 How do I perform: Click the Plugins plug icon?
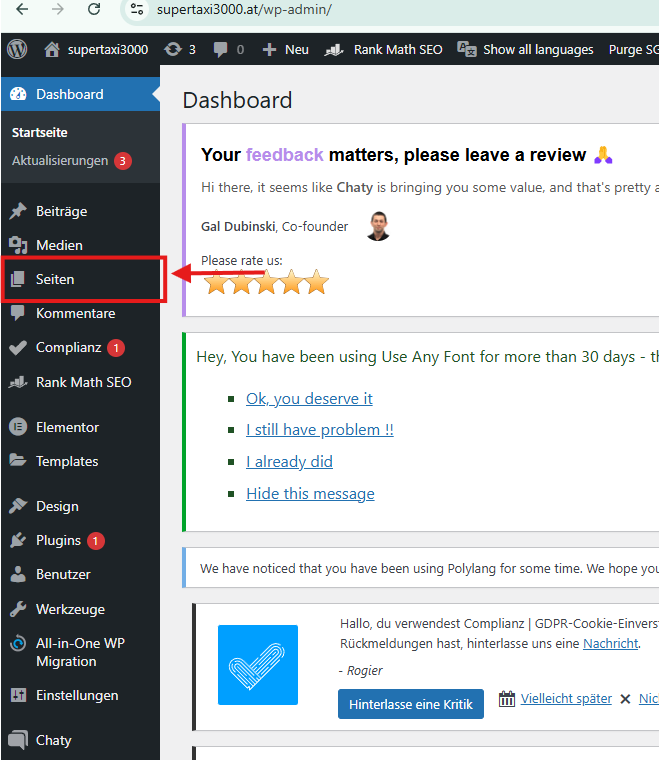pyautogui.click(x=18, y=540)
